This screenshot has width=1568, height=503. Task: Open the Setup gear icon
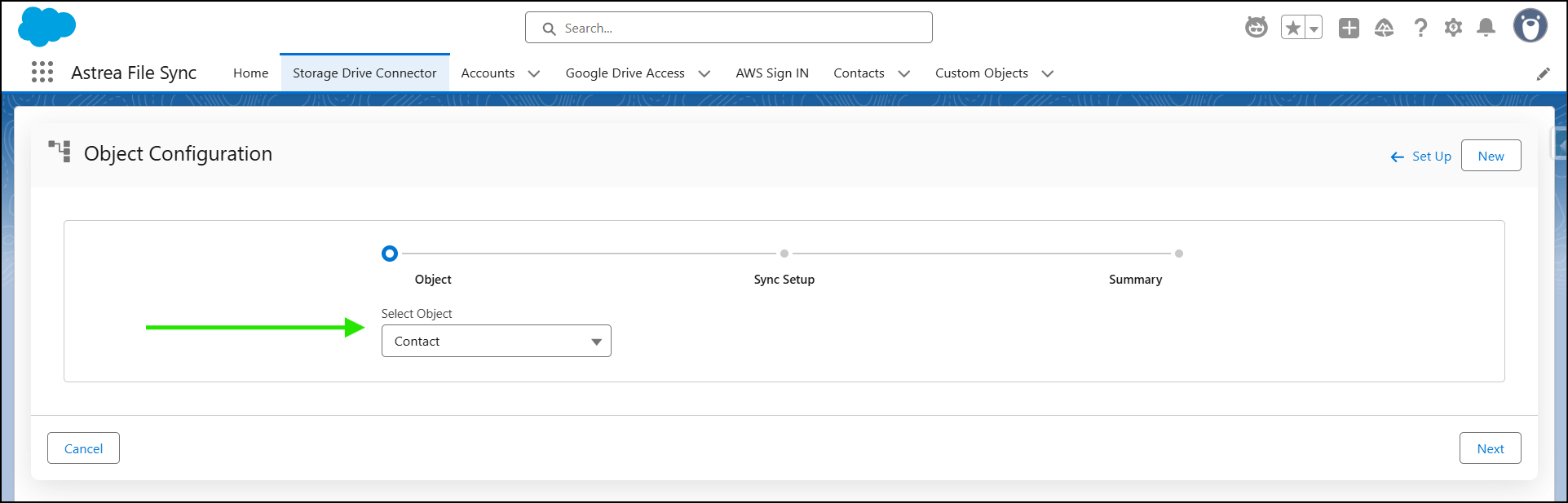[1453, 28]
